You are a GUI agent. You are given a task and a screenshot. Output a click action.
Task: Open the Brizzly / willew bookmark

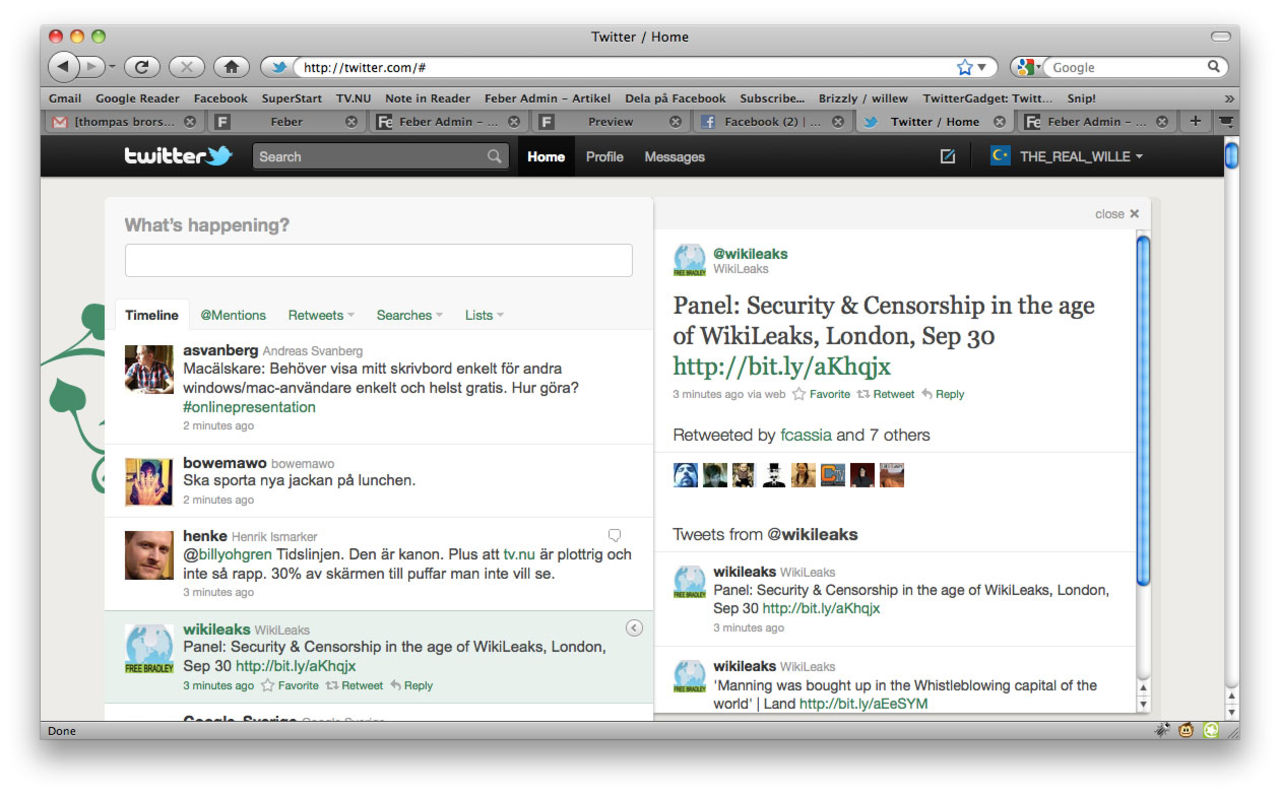(863, 98)
